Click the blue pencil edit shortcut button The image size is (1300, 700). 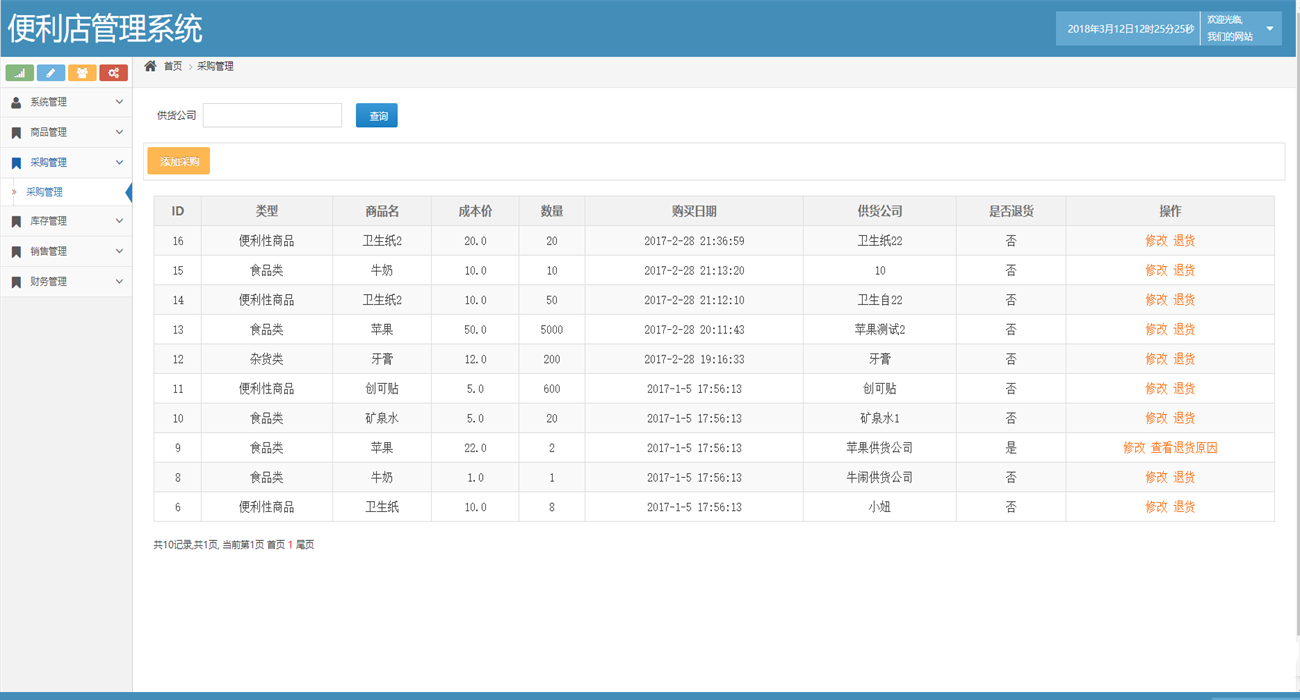click(51, 73)
